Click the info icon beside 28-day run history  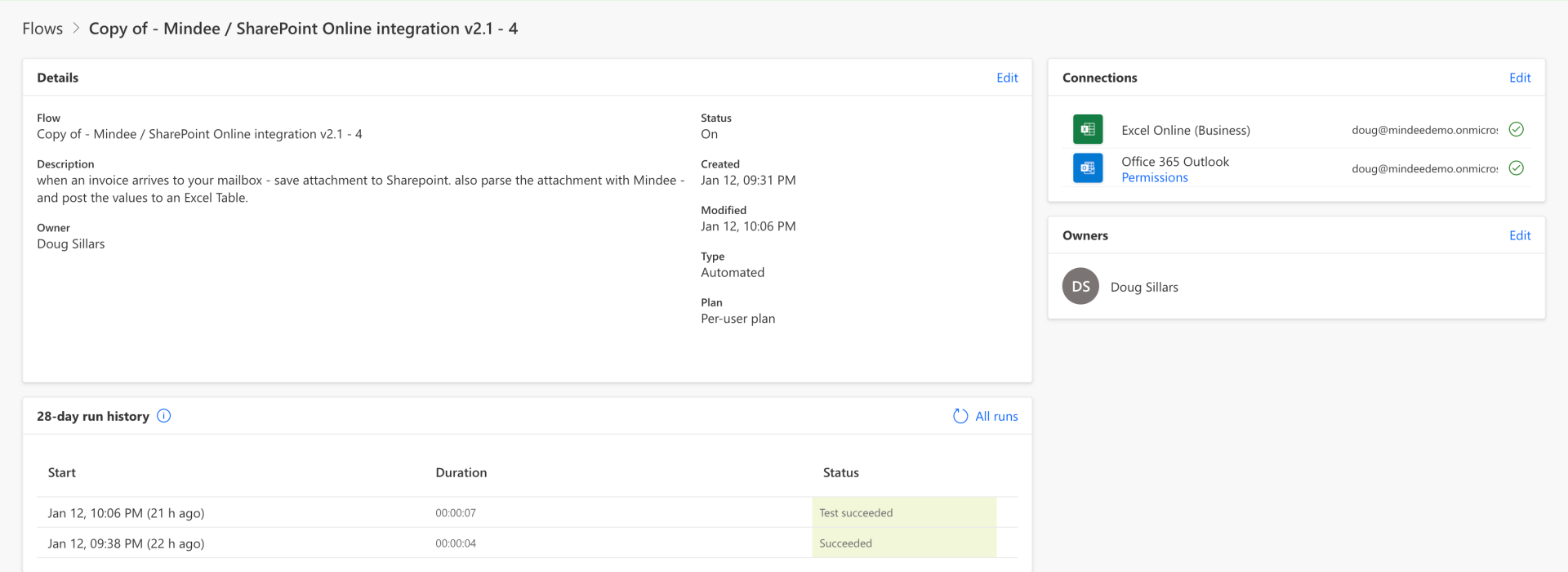point(164,416)
